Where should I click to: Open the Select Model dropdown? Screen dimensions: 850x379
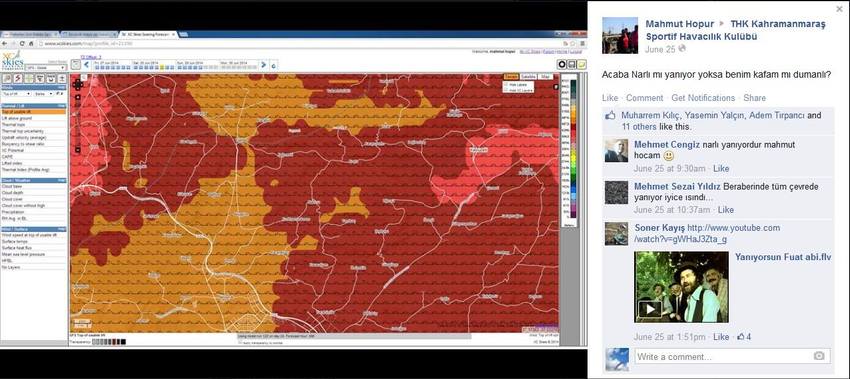click(x=46, y=68)
